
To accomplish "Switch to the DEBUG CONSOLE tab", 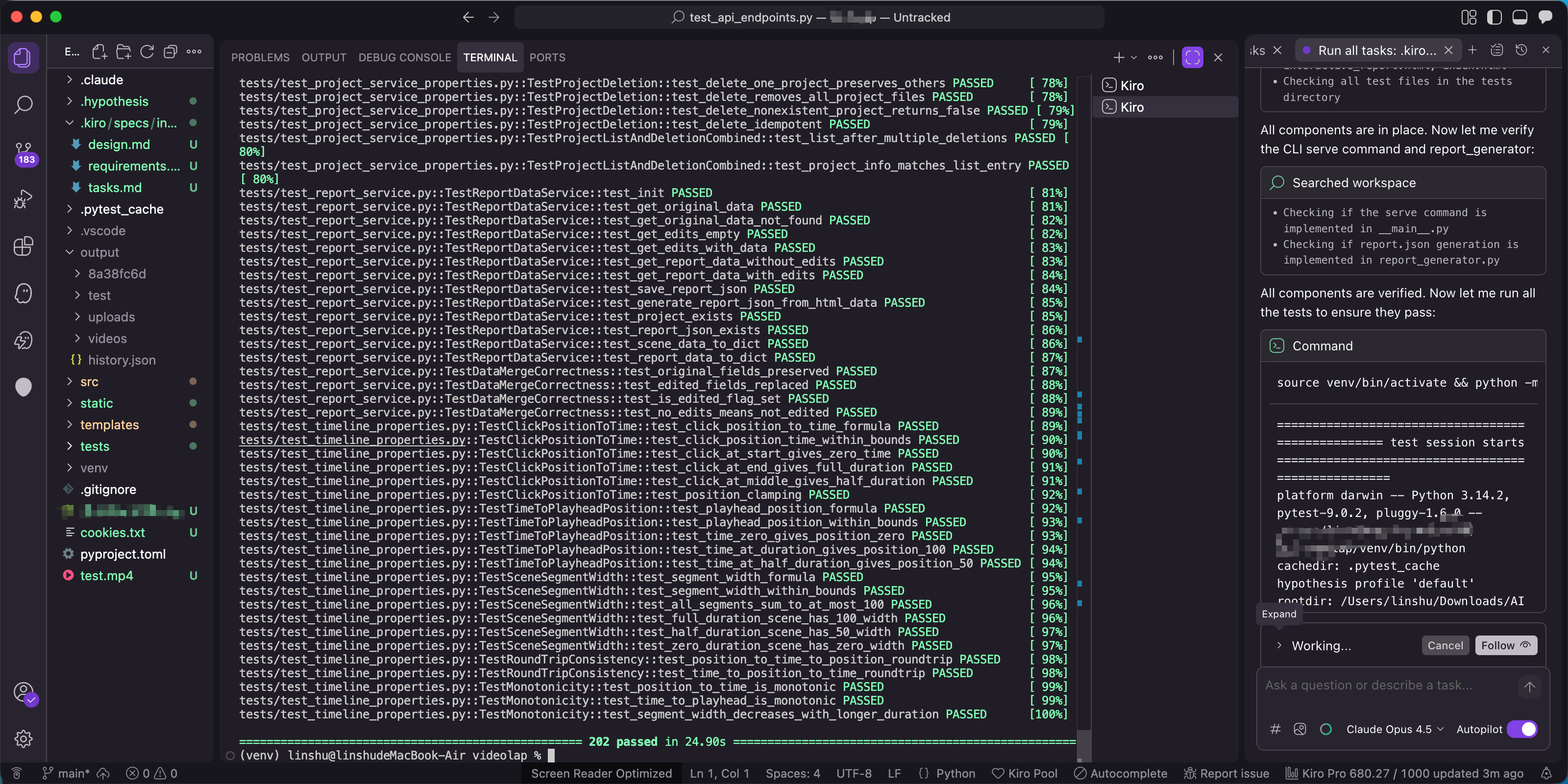I will (x=404, y=57).
